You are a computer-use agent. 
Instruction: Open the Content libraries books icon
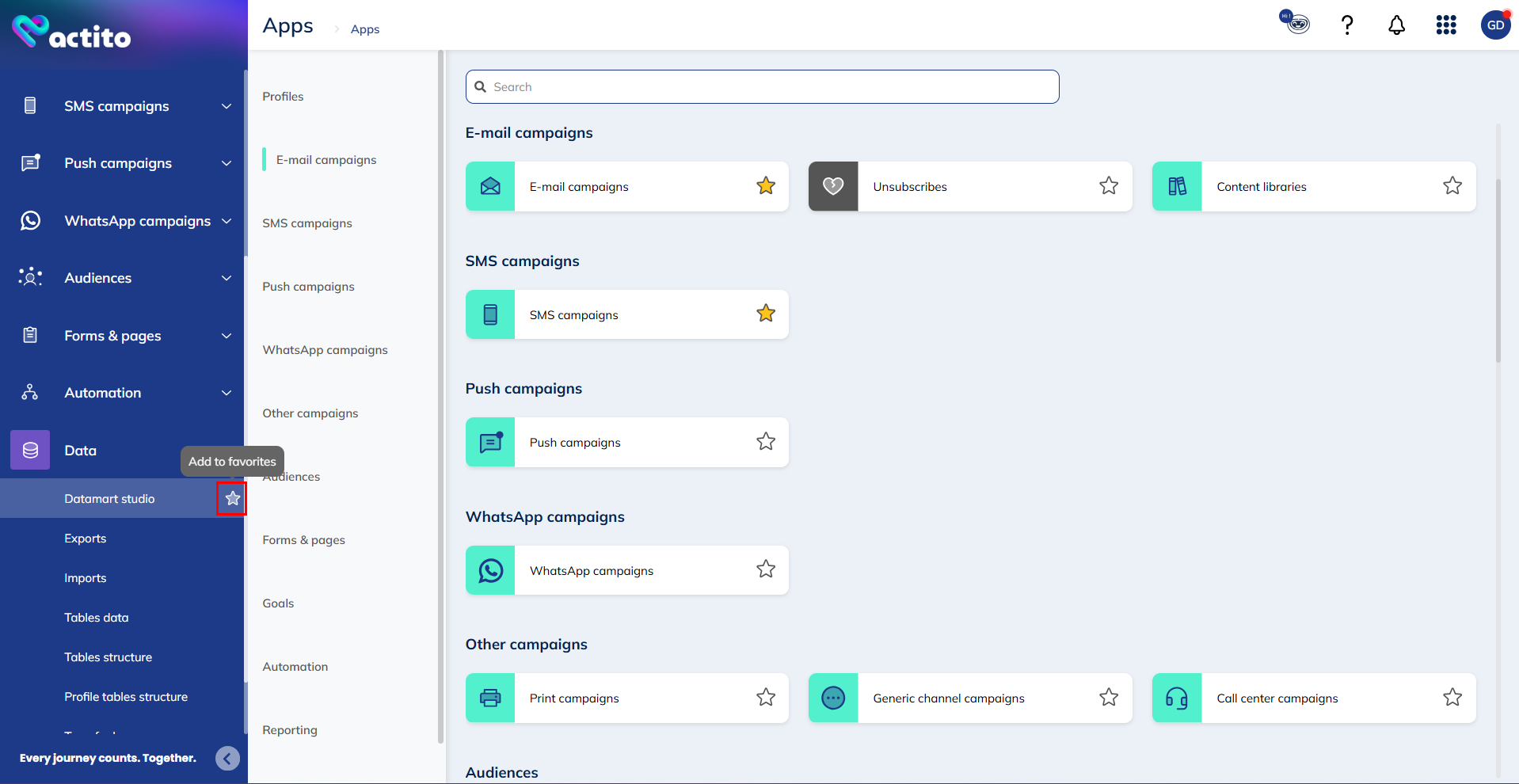(1177, 186)
